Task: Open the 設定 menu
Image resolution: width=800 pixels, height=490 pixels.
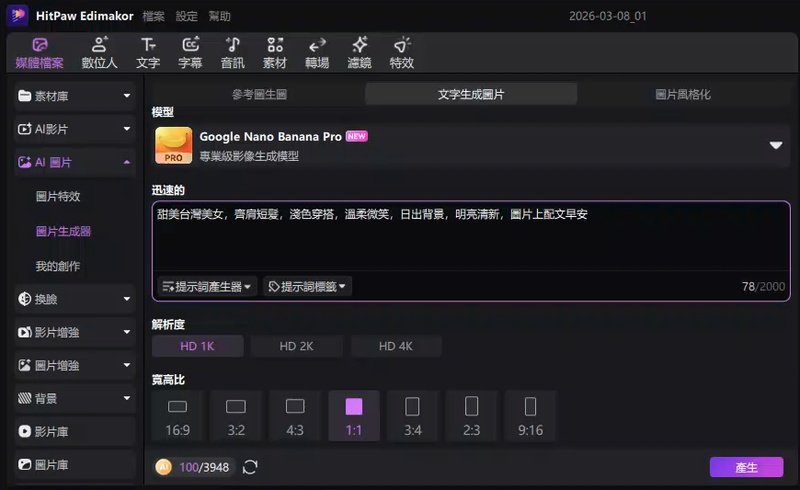Action: coord(187,16)
